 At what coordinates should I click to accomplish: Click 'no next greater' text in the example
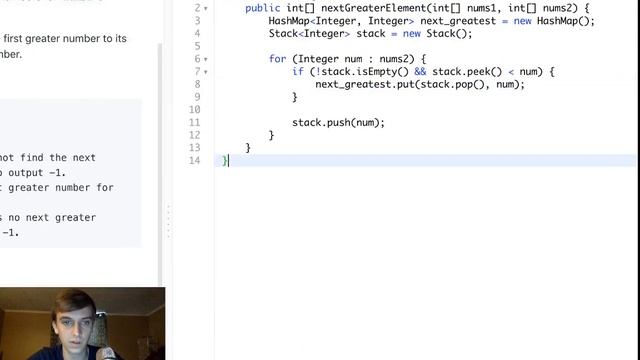52,218
